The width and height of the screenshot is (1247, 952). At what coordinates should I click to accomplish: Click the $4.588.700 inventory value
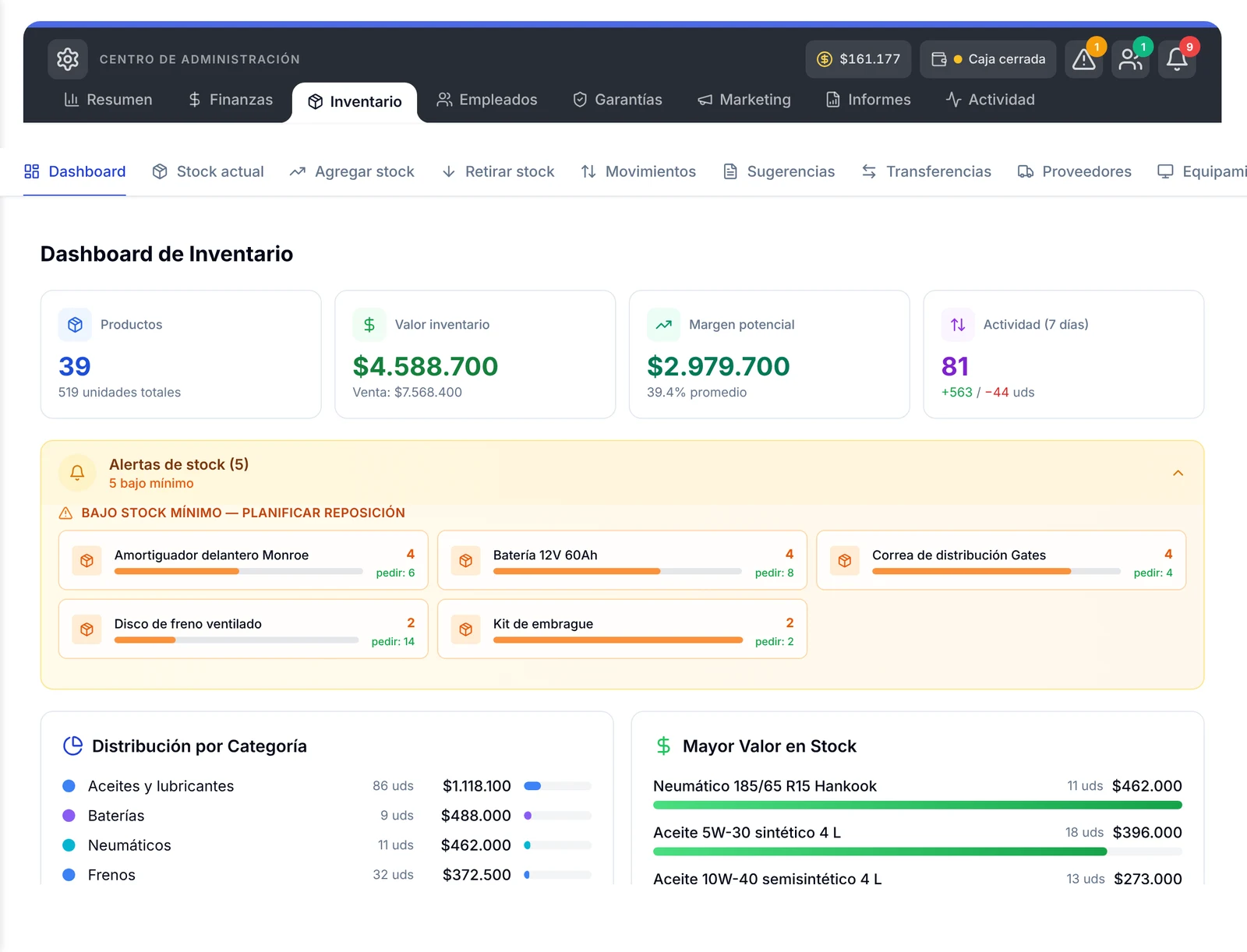[426, 366]
